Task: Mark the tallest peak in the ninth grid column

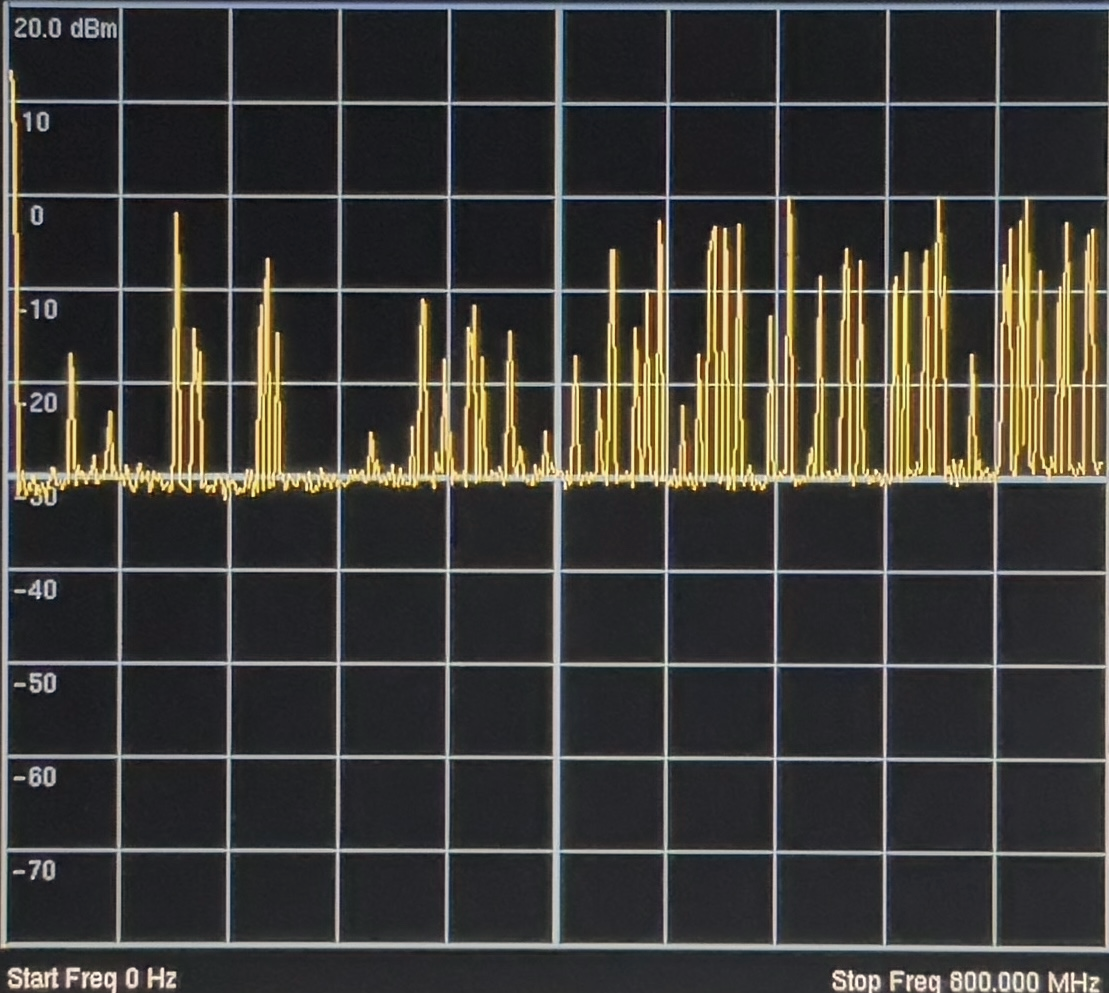Action: click(x=939, y=202)
